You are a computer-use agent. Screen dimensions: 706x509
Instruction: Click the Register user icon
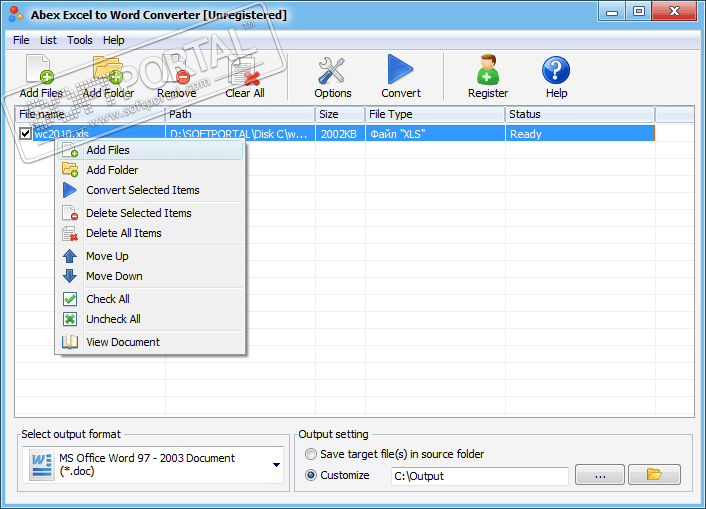[488, 70]
